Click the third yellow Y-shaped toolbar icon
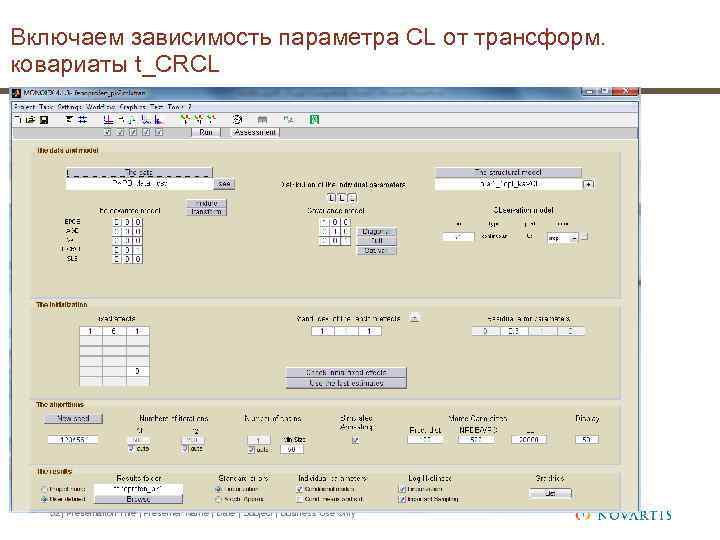This screenshot has width=720, height=540. pyautogui.click(x=211, y=119)
